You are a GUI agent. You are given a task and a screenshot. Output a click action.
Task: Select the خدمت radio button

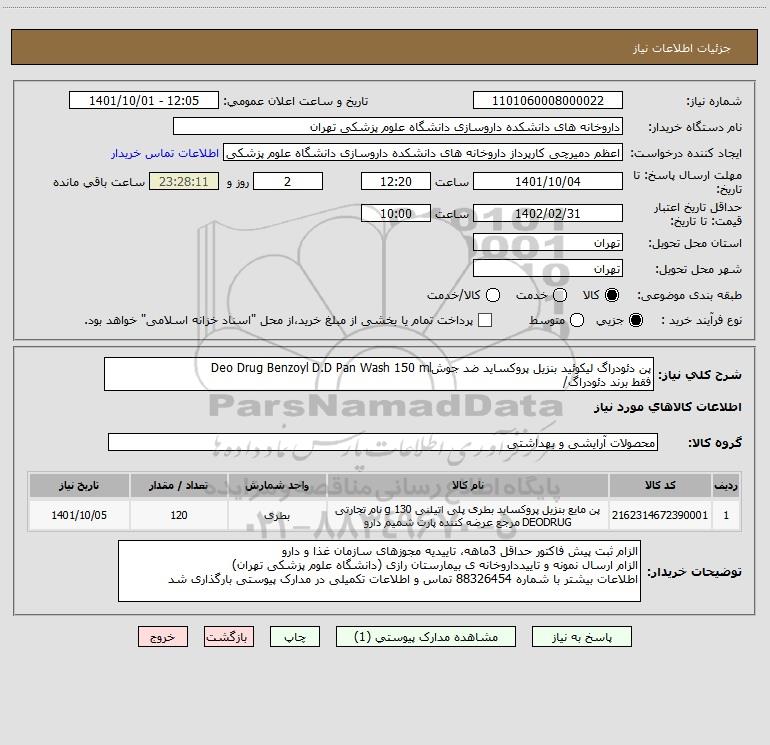pos(560,295)
